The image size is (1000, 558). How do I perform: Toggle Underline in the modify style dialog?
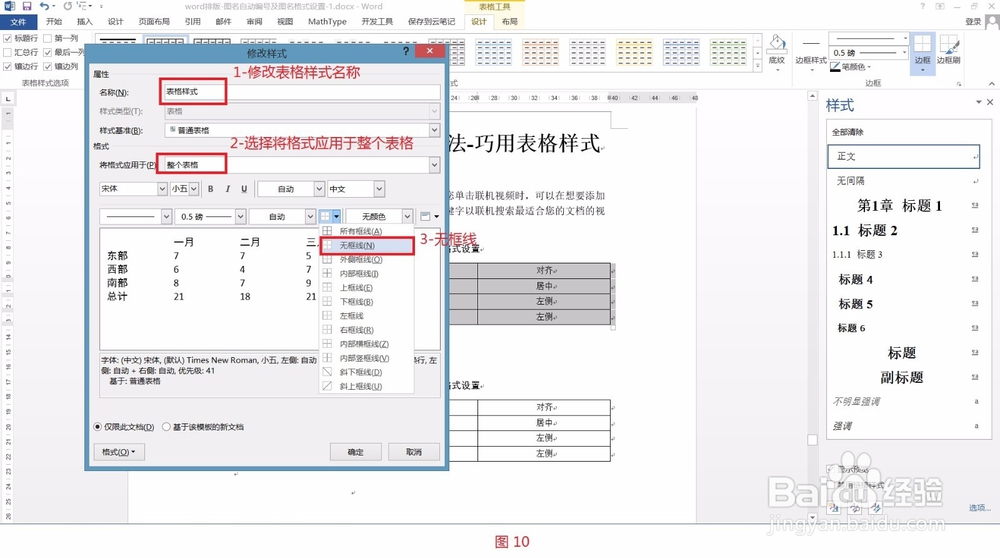(244, 189)
